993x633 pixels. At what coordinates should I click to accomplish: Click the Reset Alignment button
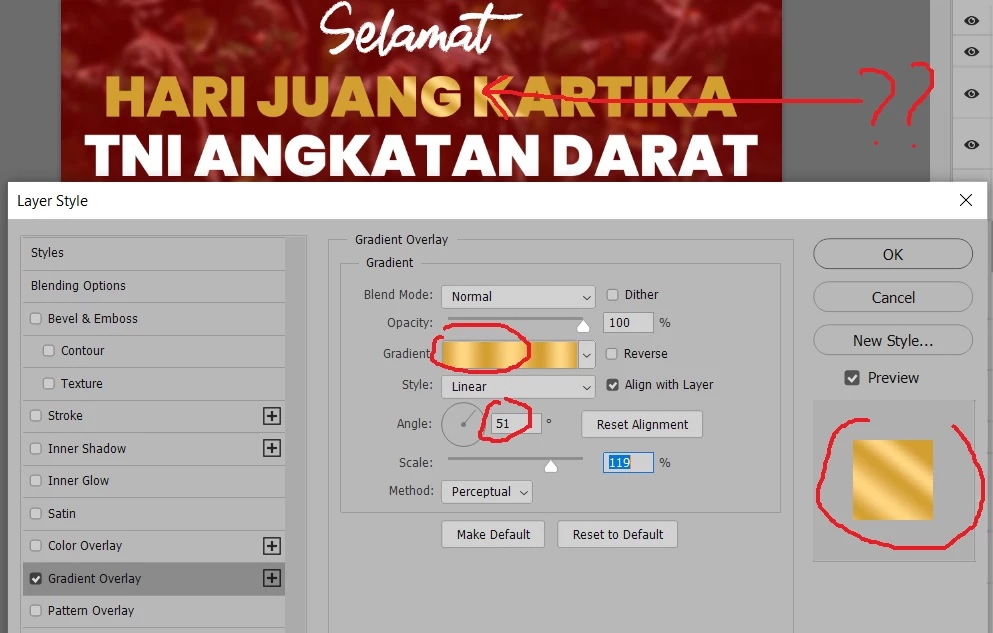(x=642, y=424)
